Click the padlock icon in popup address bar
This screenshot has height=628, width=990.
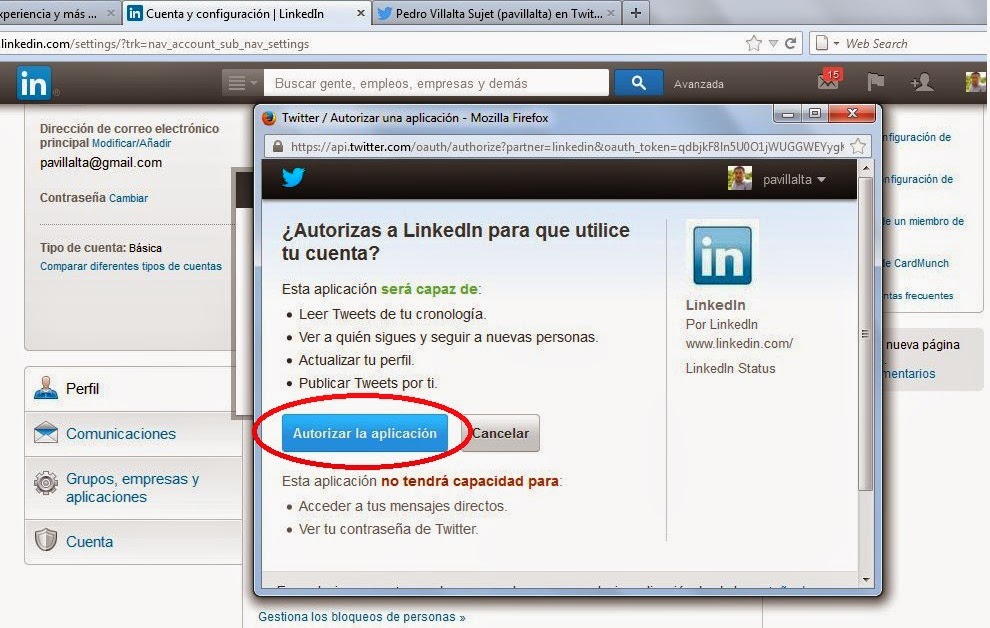point(277,146)
